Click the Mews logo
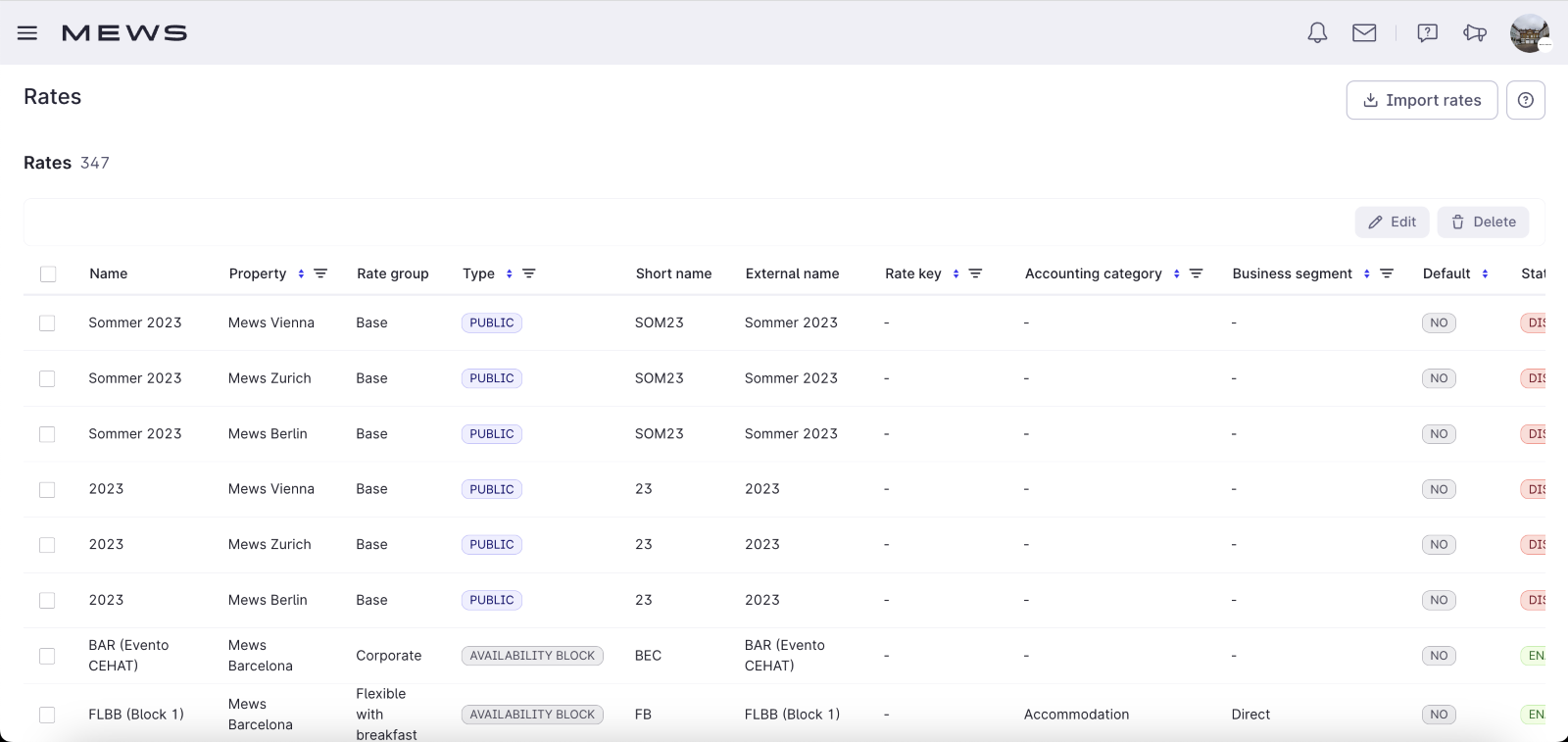1568x742 pixels. [124, 33]
